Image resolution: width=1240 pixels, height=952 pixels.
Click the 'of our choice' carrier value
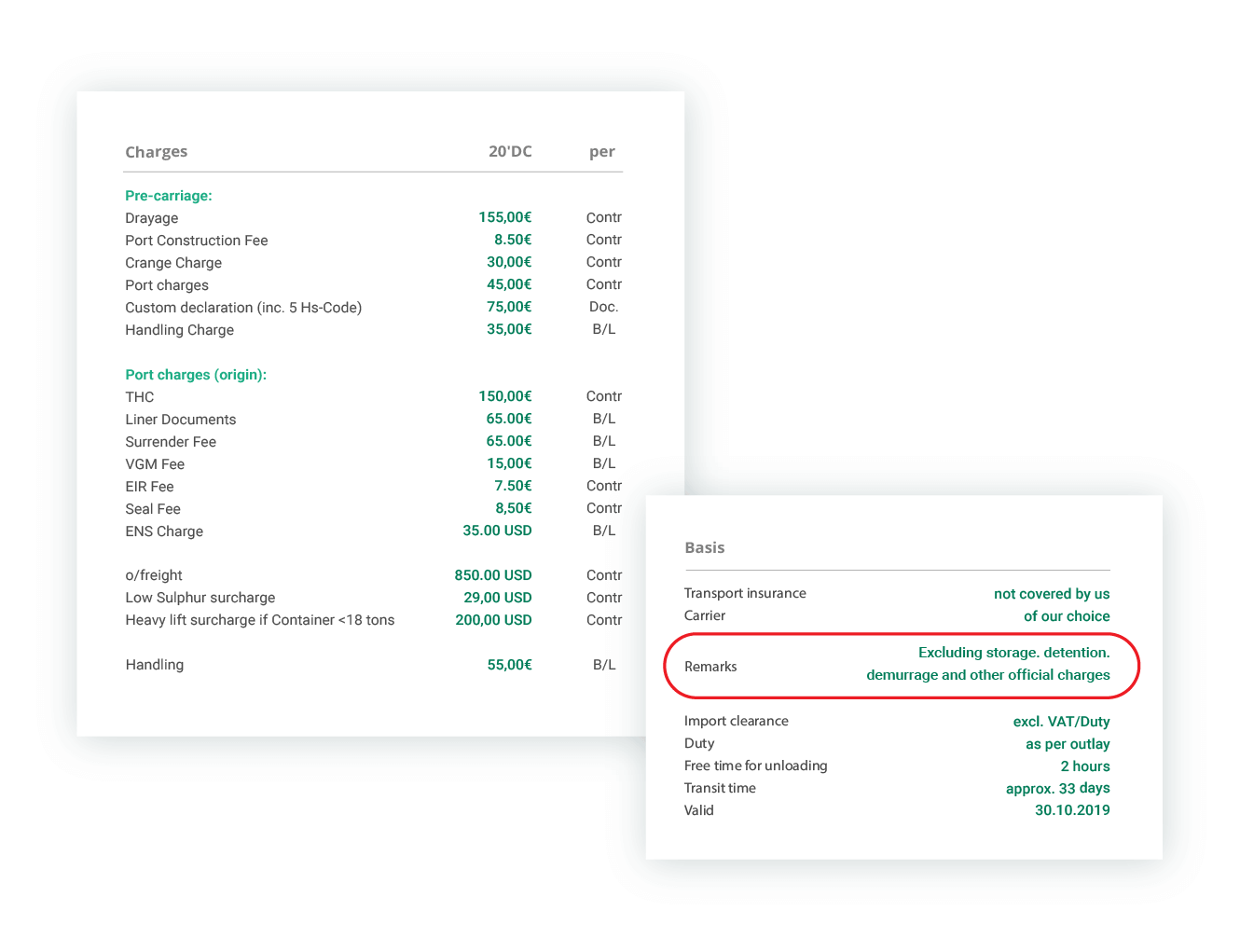[x=1067, y=616]
